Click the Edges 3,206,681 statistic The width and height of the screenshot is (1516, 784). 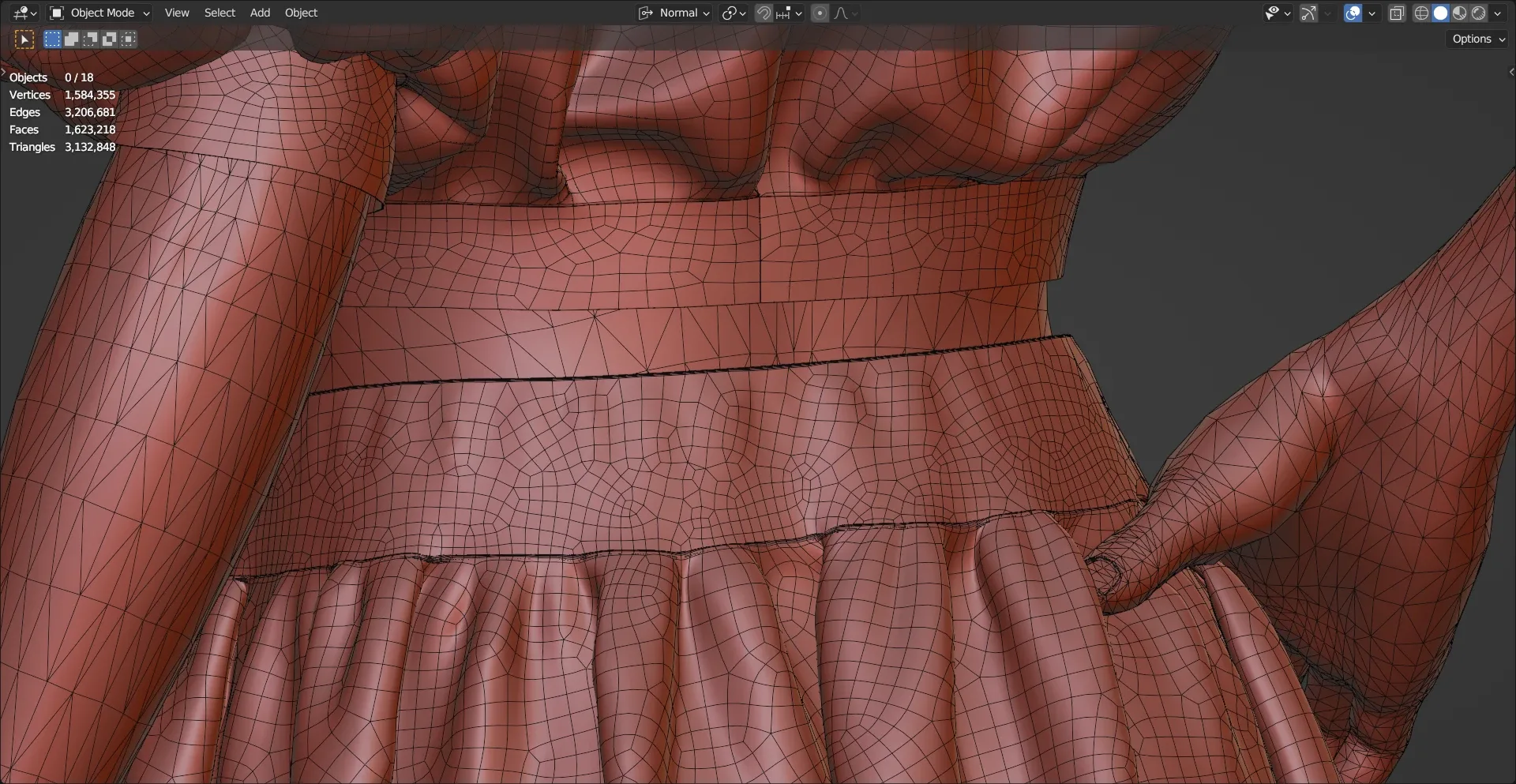(x=62, y=112)
